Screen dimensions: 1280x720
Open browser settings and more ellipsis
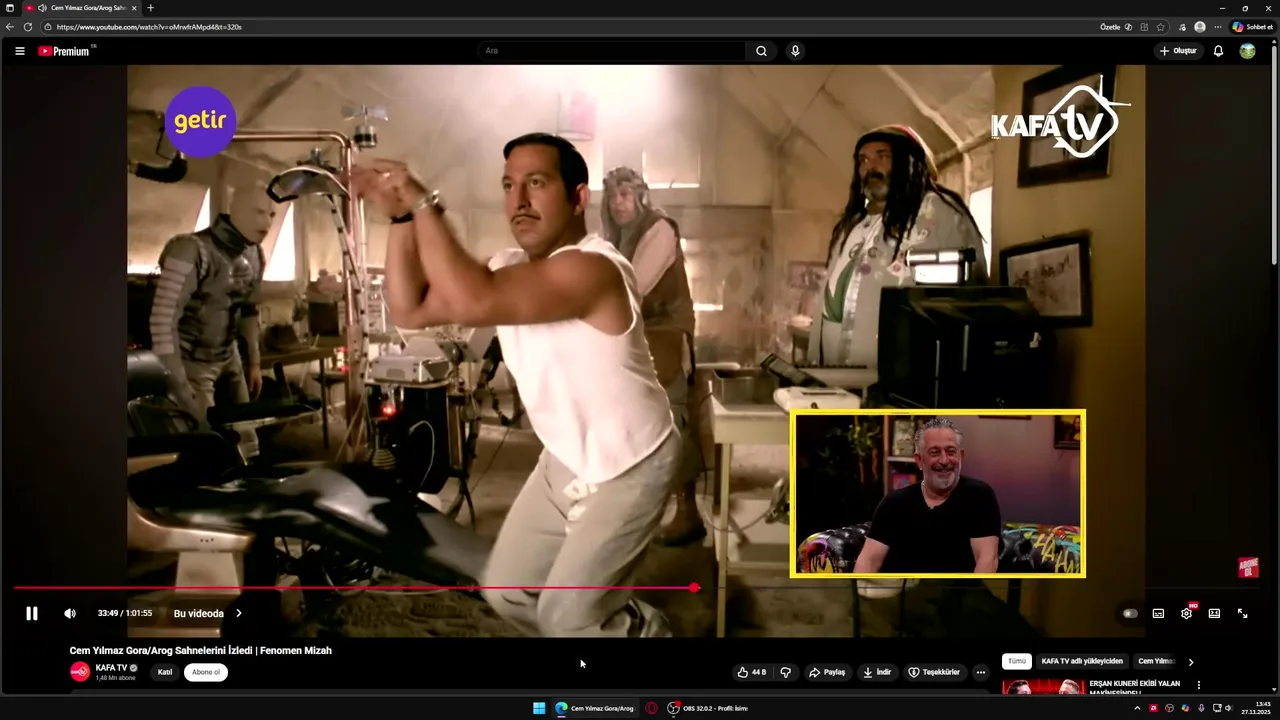(1217, 27)
